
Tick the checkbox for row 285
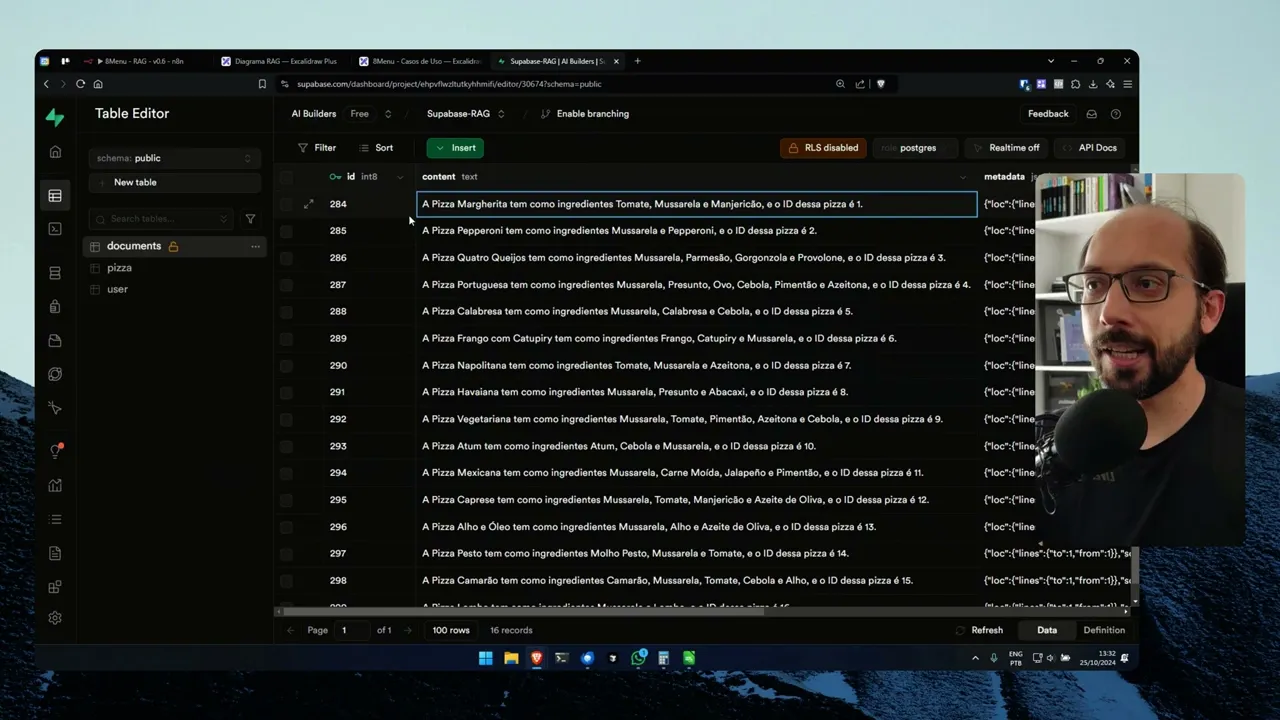click(286, 231)
